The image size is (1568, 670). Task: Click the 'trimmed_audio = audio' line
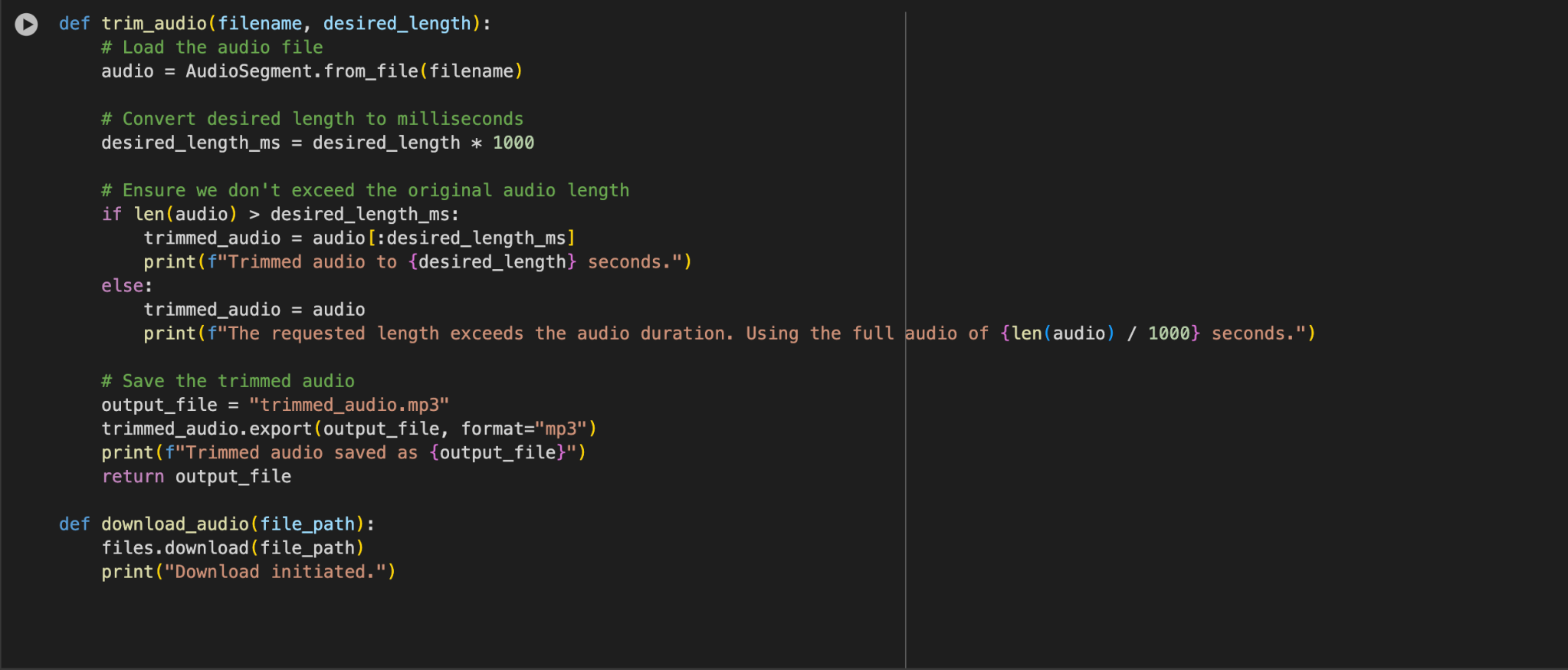click(254, 309)
